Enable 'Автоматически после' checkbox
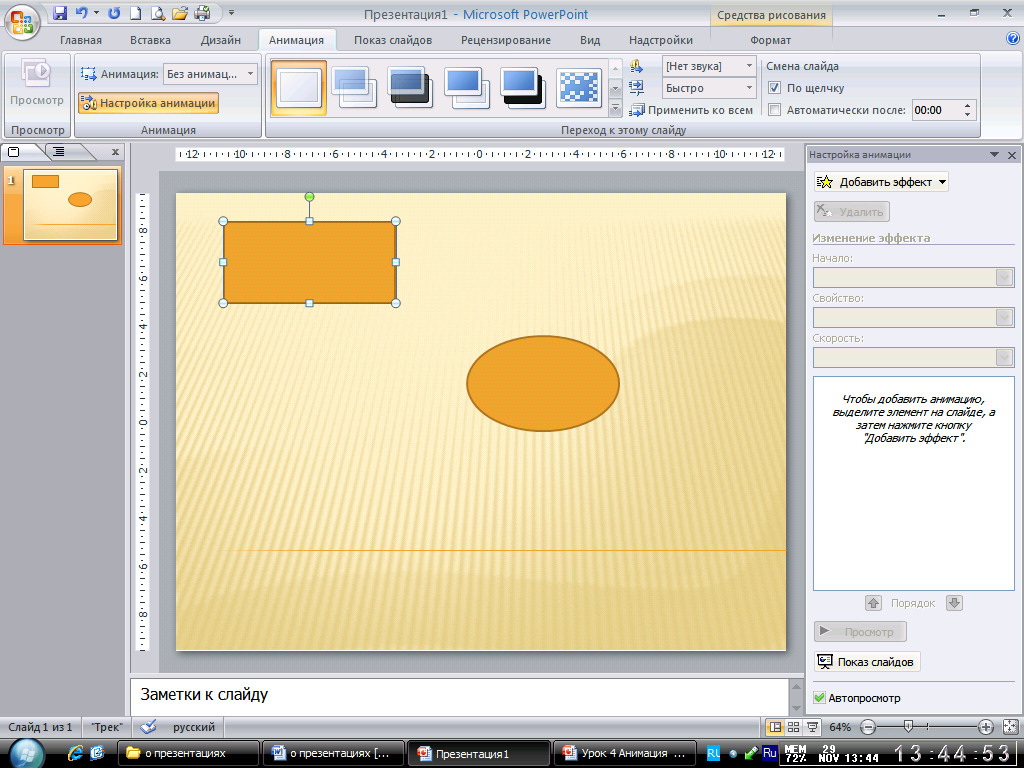This screenshot has width=1024, height=768. tap(775, 110)
